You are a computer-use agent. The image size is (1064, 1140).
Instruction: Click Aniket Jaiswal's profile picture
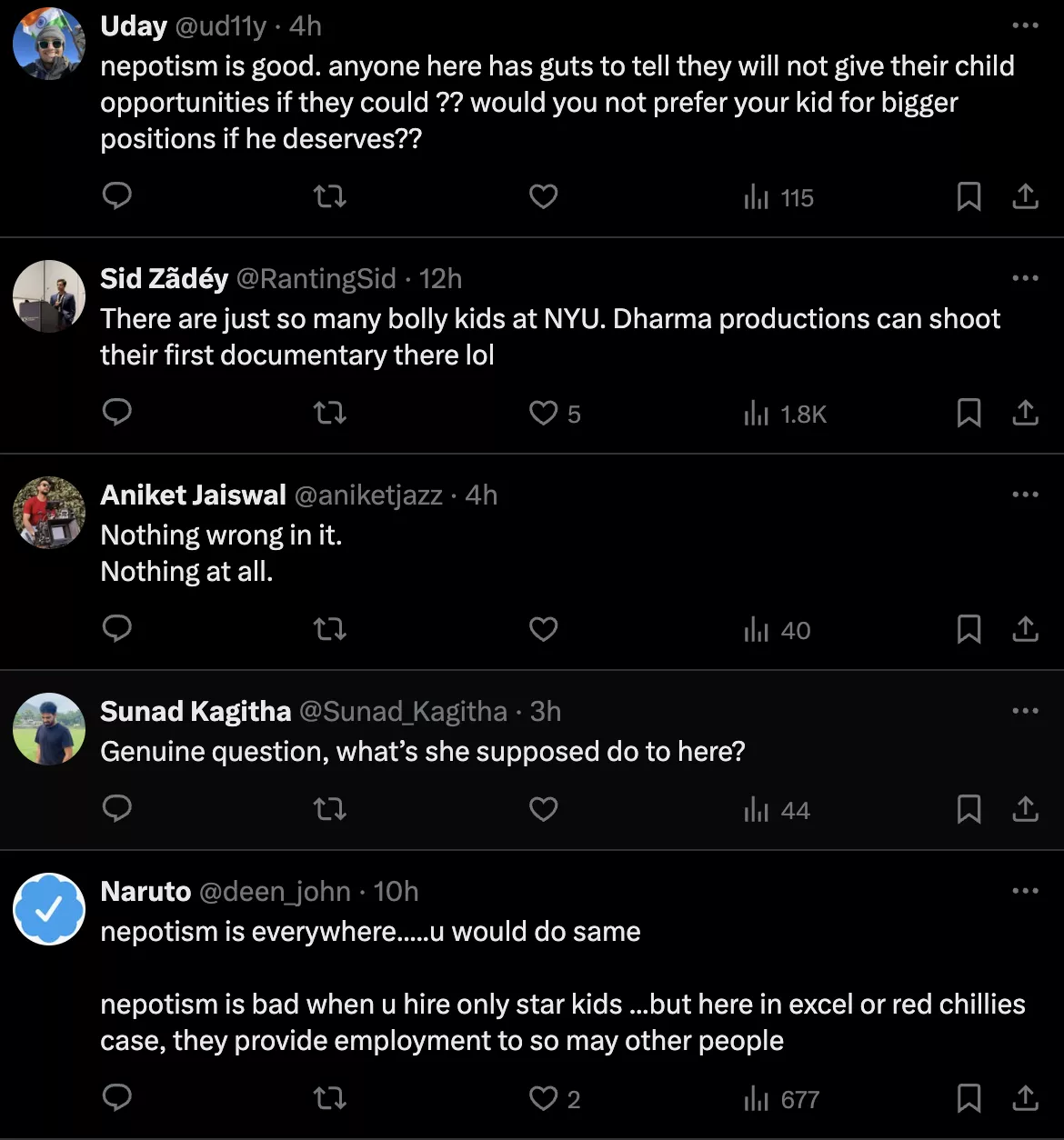[49, 513]
